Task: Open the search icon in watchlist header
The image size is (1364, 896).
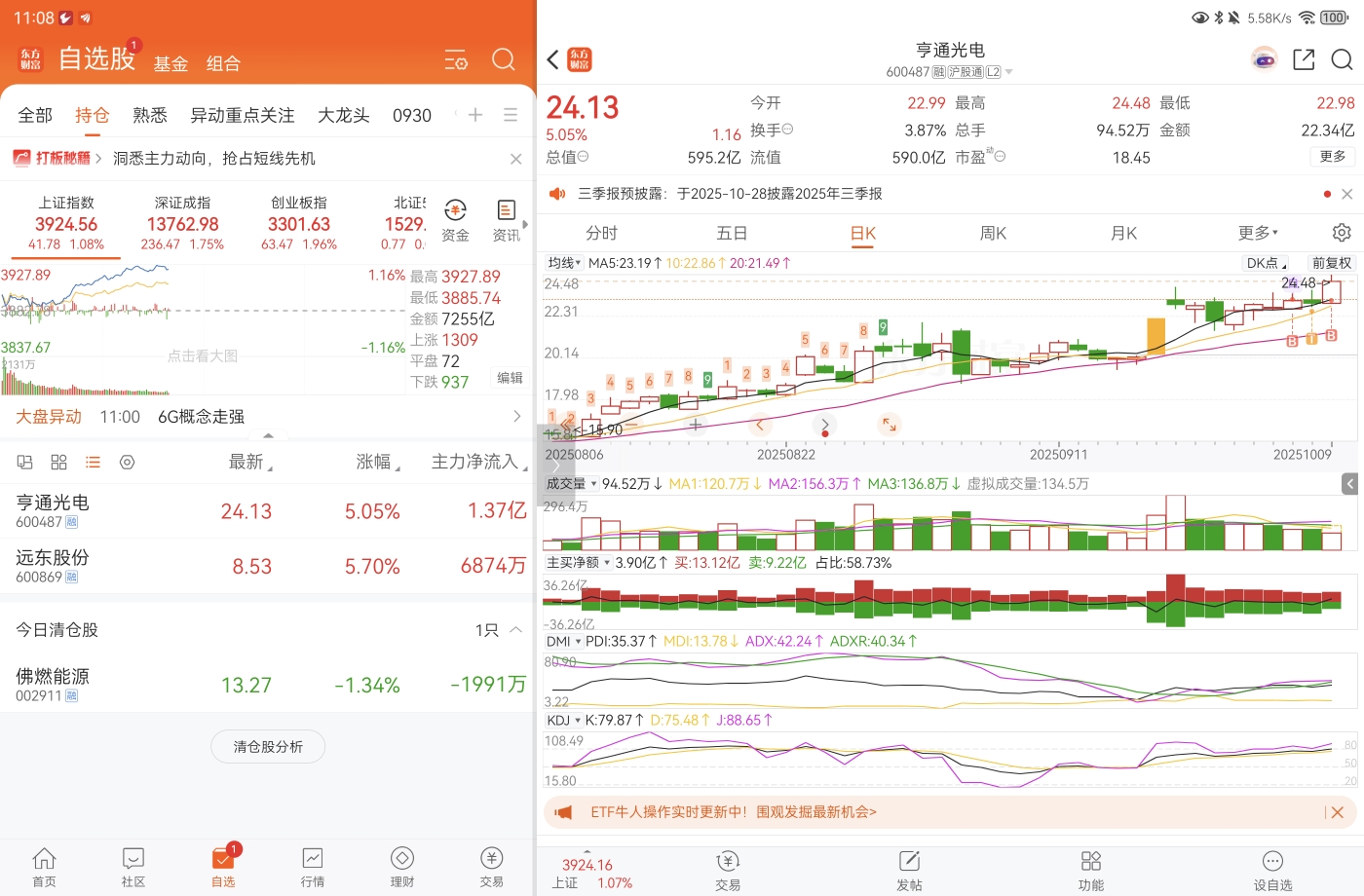Action: point(504,59)
